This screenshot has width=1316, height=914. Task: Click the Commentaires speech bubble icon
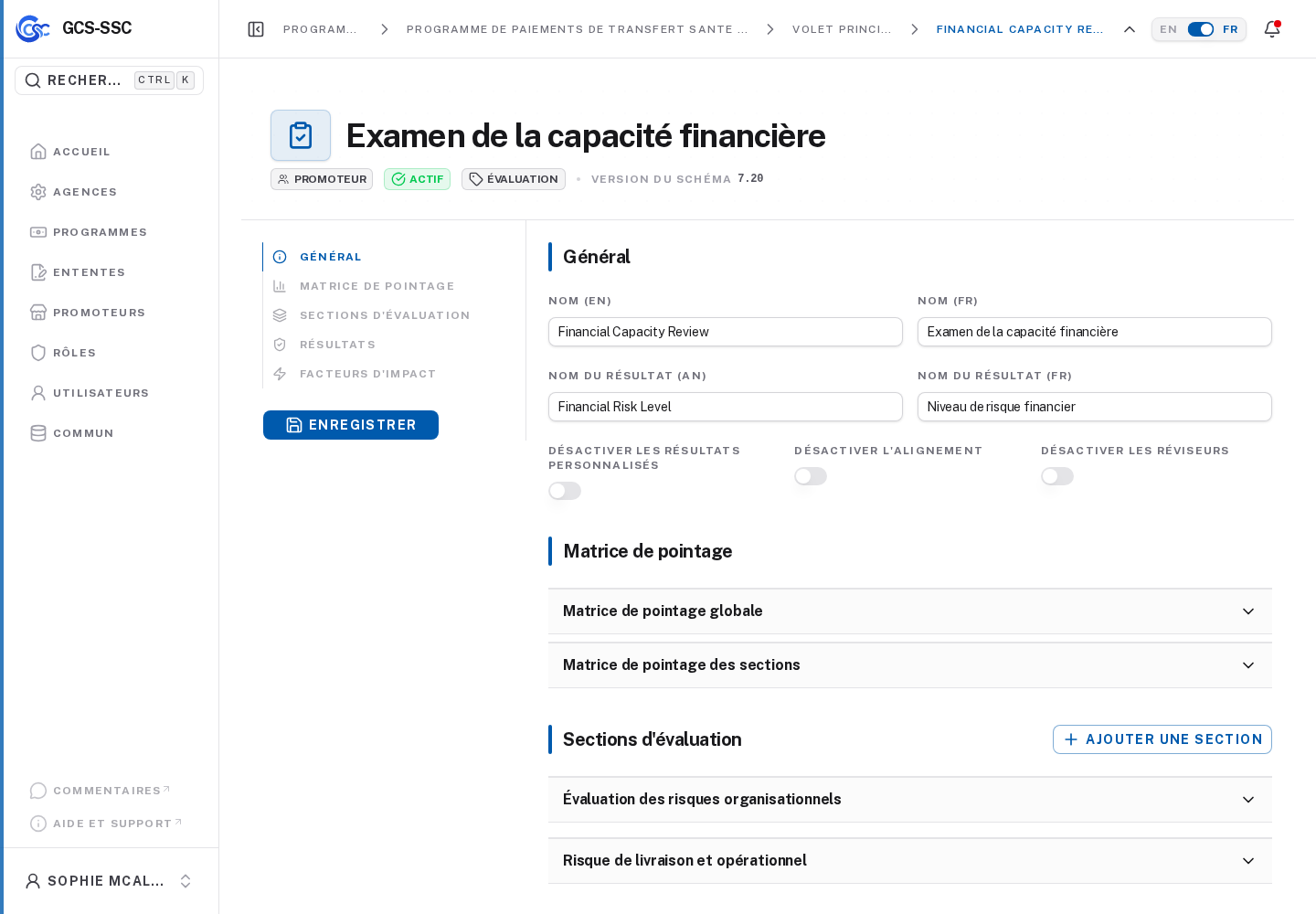[38, 791]
